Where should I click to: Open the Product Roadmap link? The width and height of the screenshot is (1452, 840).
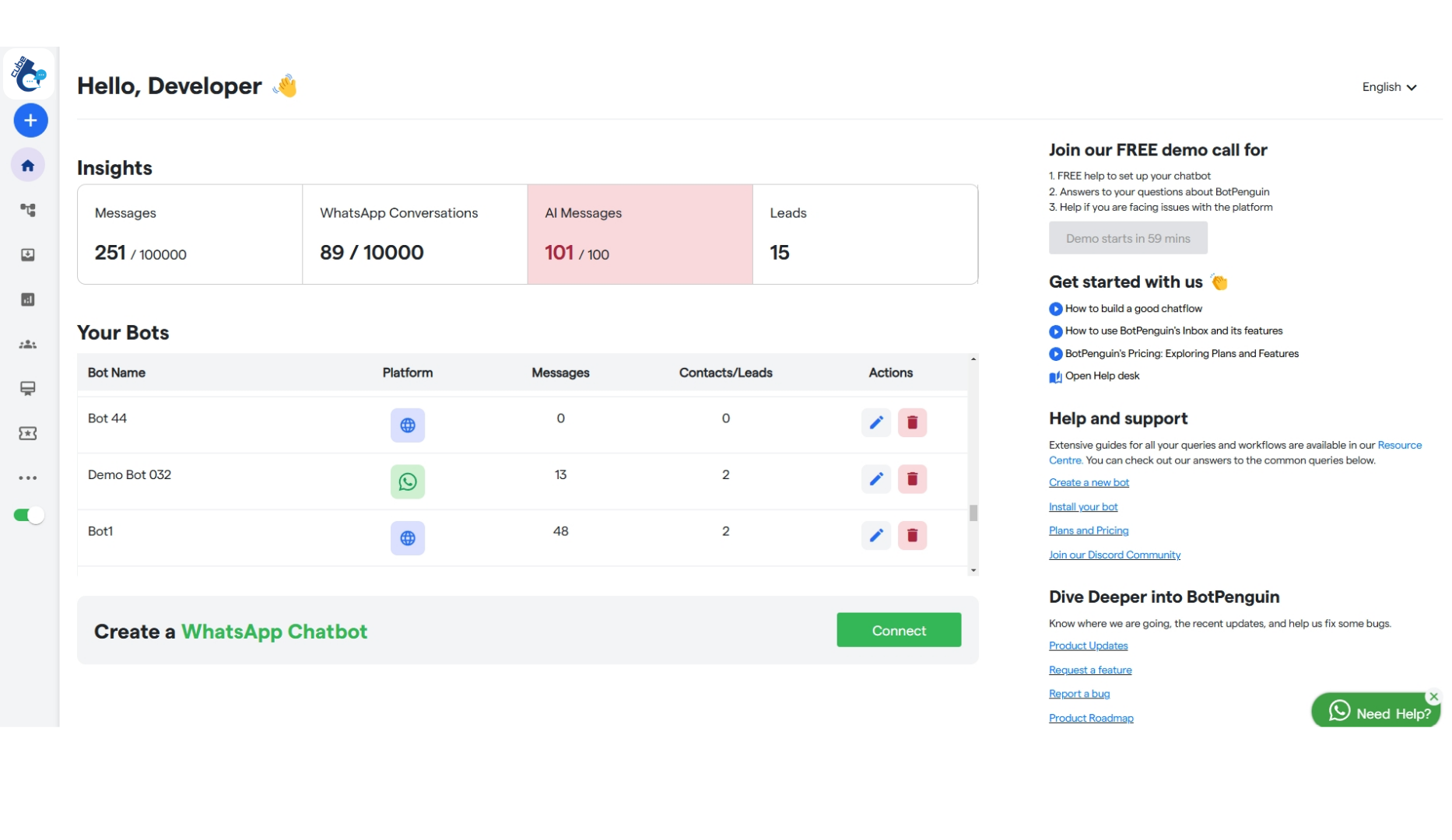coord(1091,718)
